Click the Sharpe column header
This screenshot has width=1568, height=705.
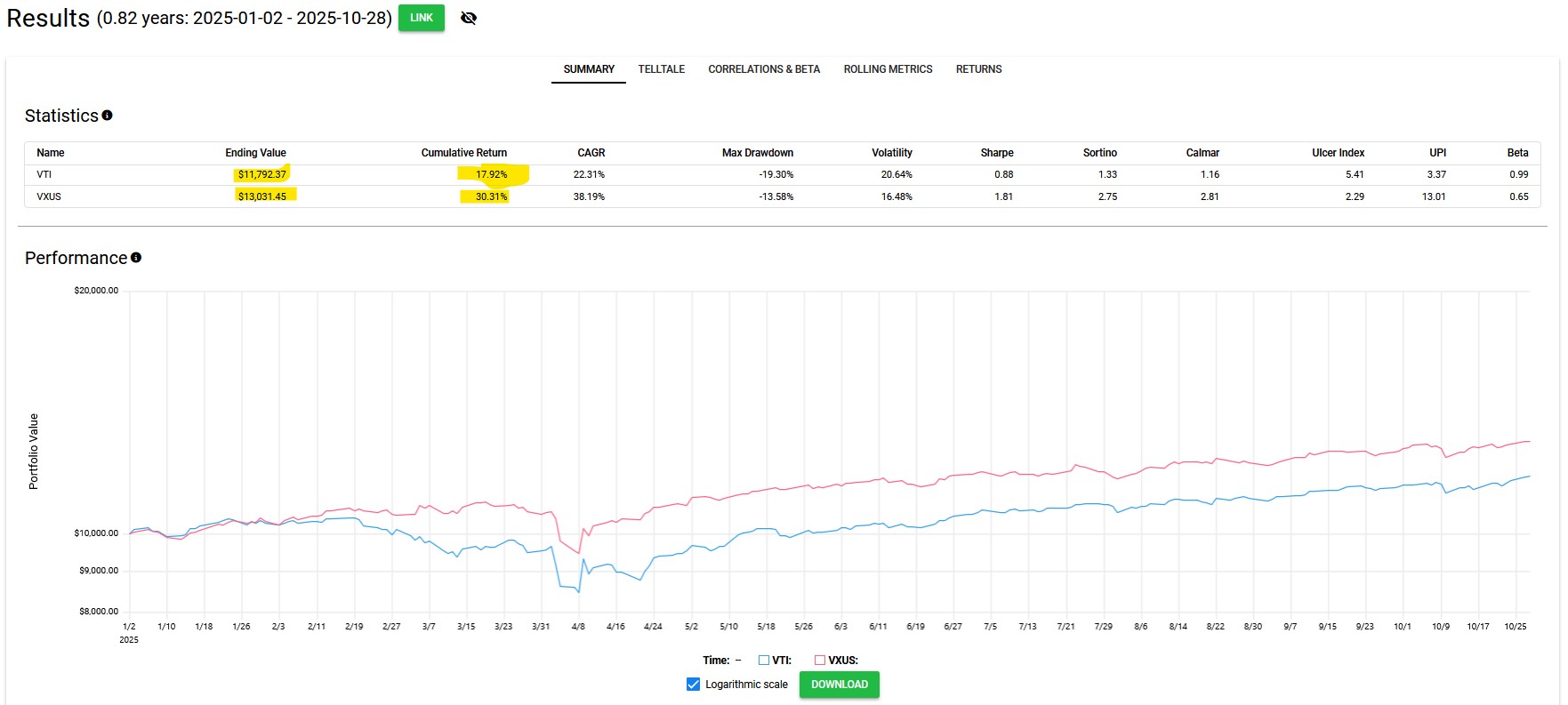(997, 153)
